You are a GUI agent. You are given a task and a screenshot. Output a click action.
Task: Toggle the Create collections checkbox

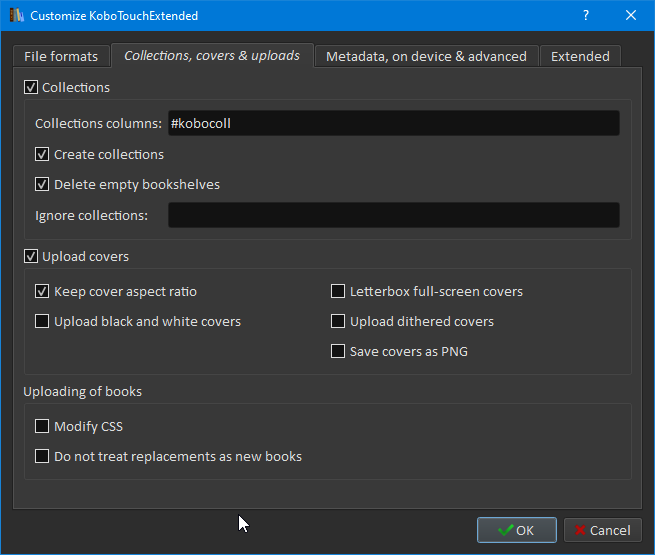click(42, 154)
